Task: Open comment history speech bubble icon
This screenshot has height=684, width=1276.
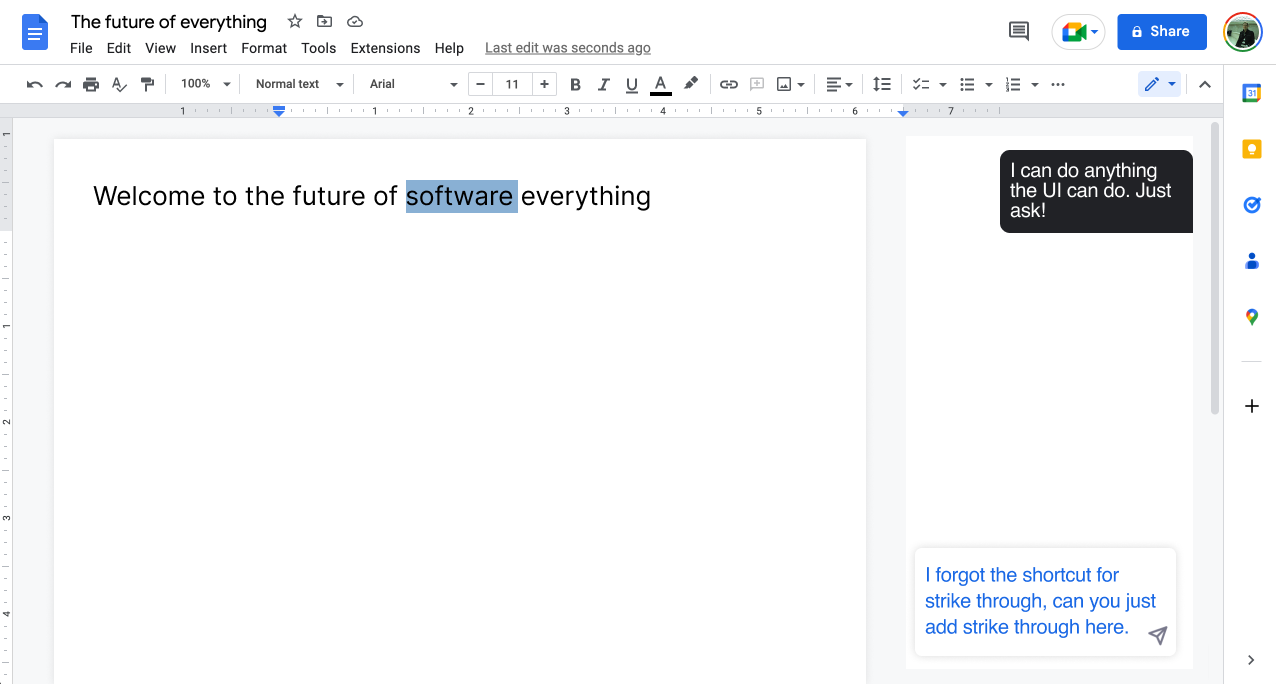Action: 1019,31
